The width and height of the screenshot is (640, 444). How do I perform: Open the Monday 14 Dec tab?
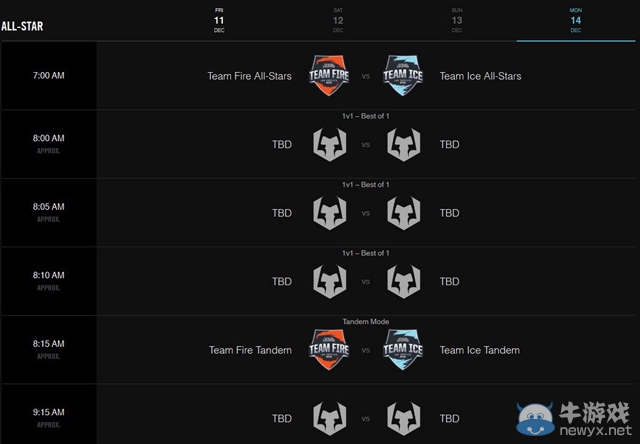(576, 20)
